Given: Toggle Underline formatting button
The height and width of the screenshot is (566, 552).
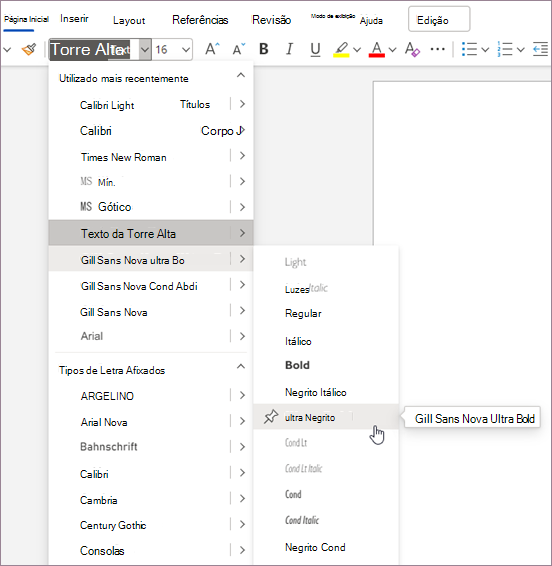Looking at the screenshot, I should [x=315, y=49].
